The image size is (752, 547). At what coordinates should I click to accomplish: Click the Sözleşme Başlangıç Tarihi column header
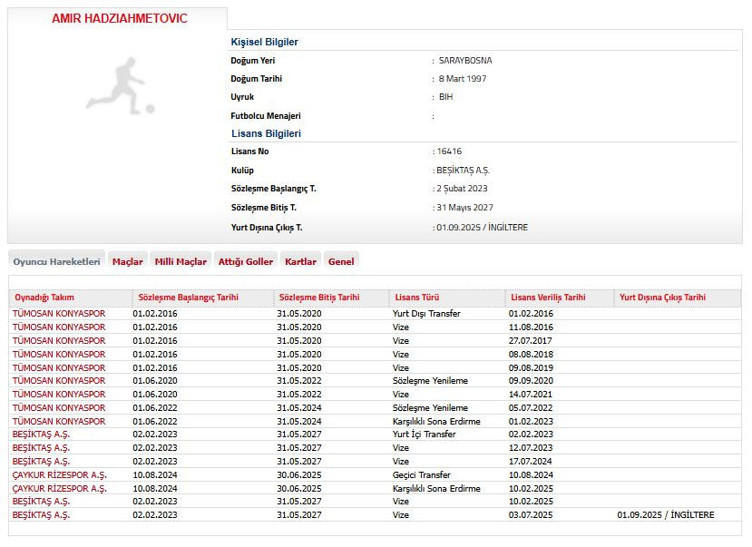[188, 297]
